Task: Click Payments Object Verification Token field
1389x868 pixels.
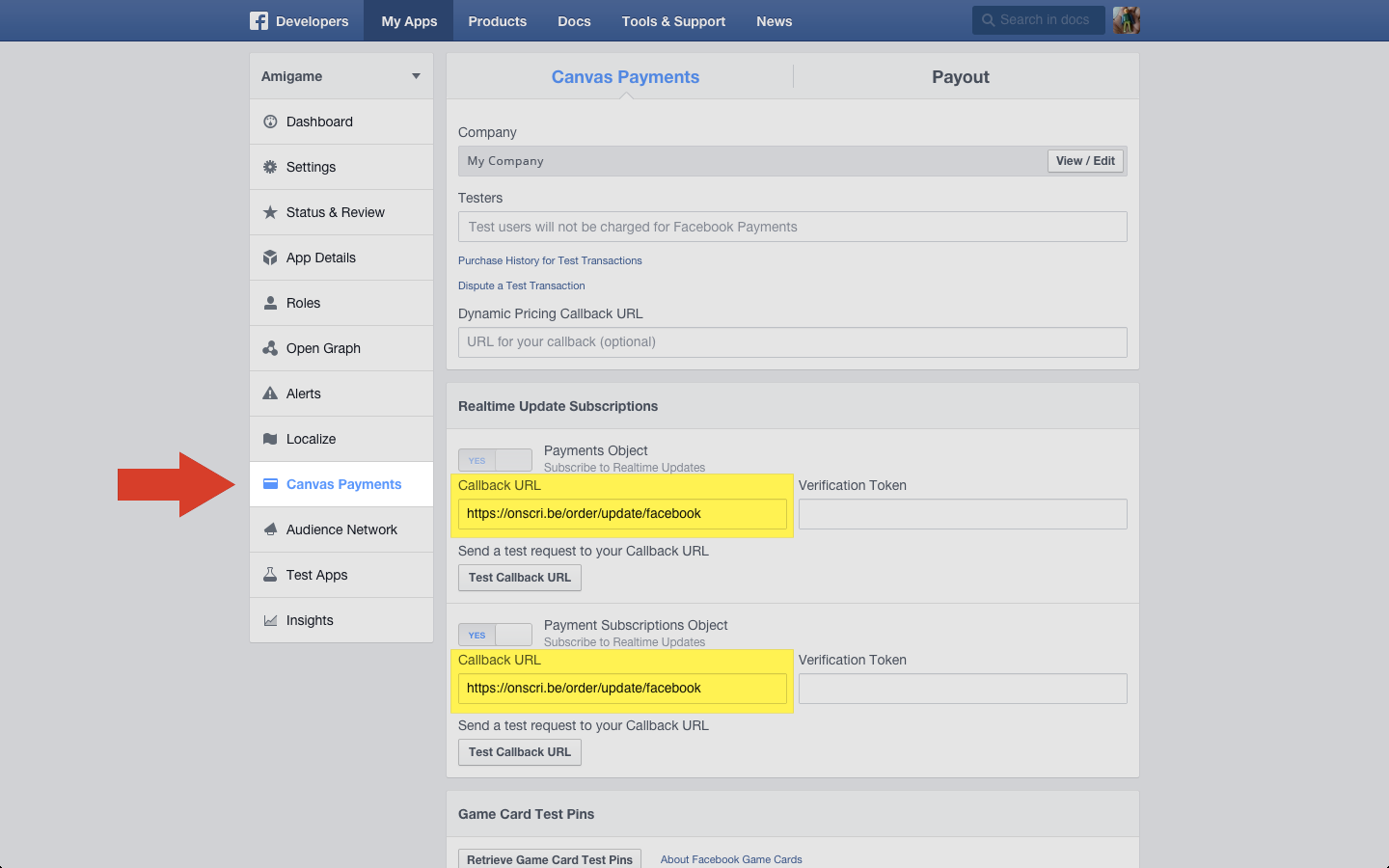Action: (x=963, y=514)
